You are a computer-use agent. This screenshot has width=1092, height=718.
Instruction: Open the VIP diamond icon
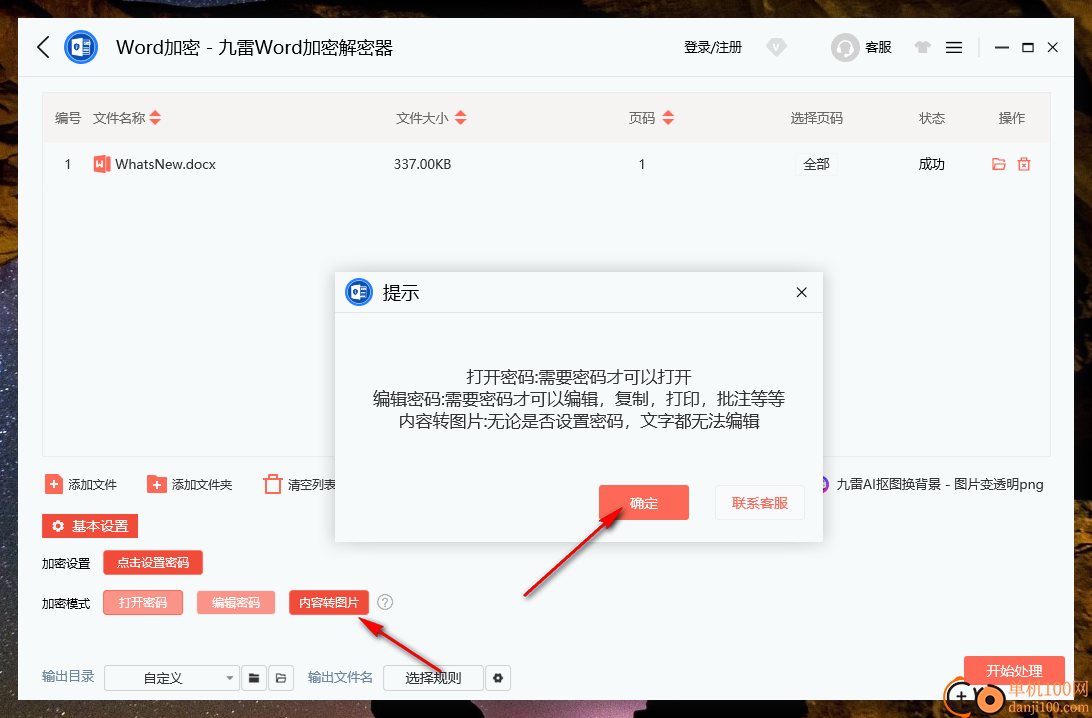point(776,47)
